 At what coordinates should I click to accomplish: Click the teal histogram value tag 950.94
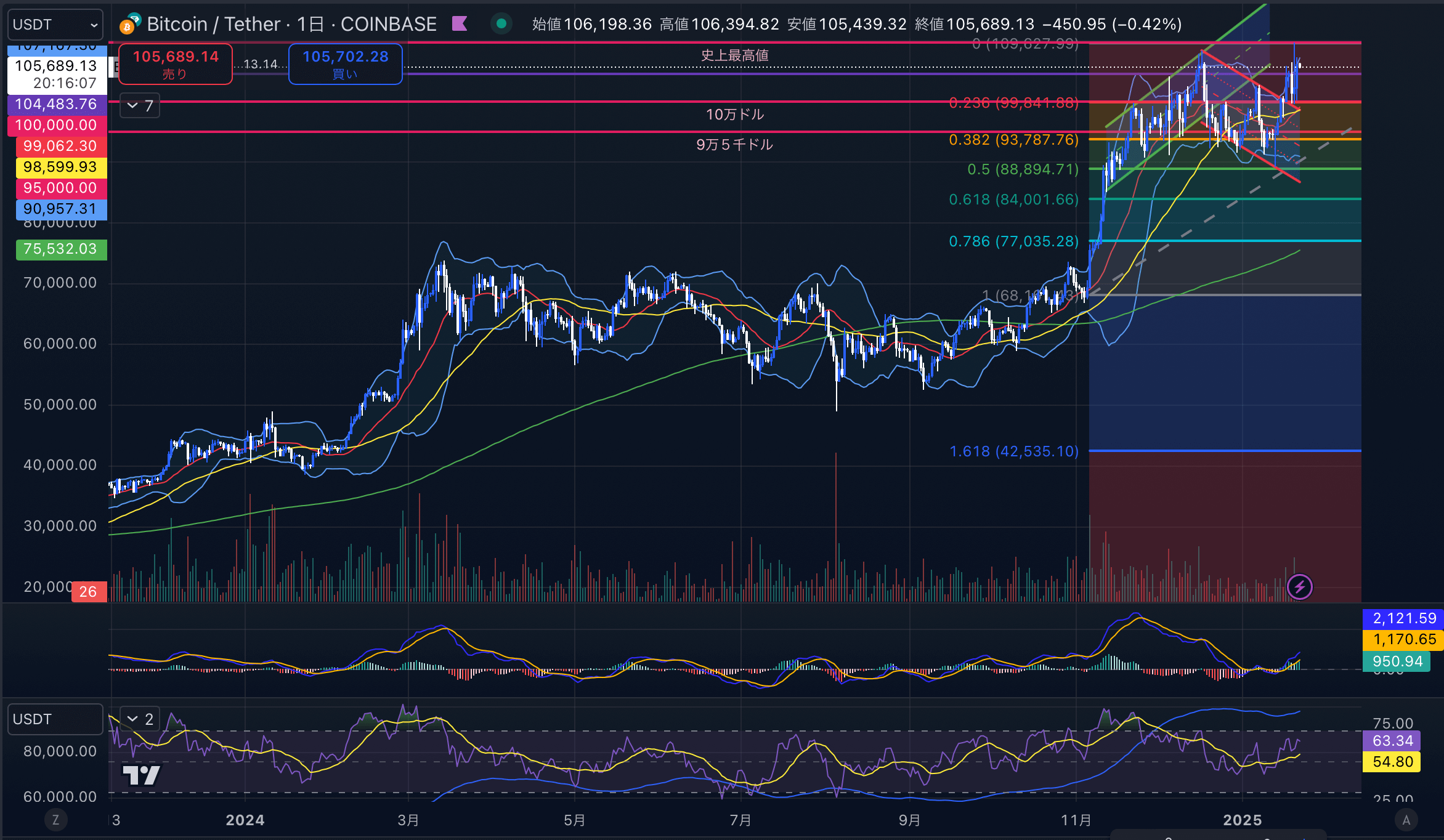click(1397, 661)
